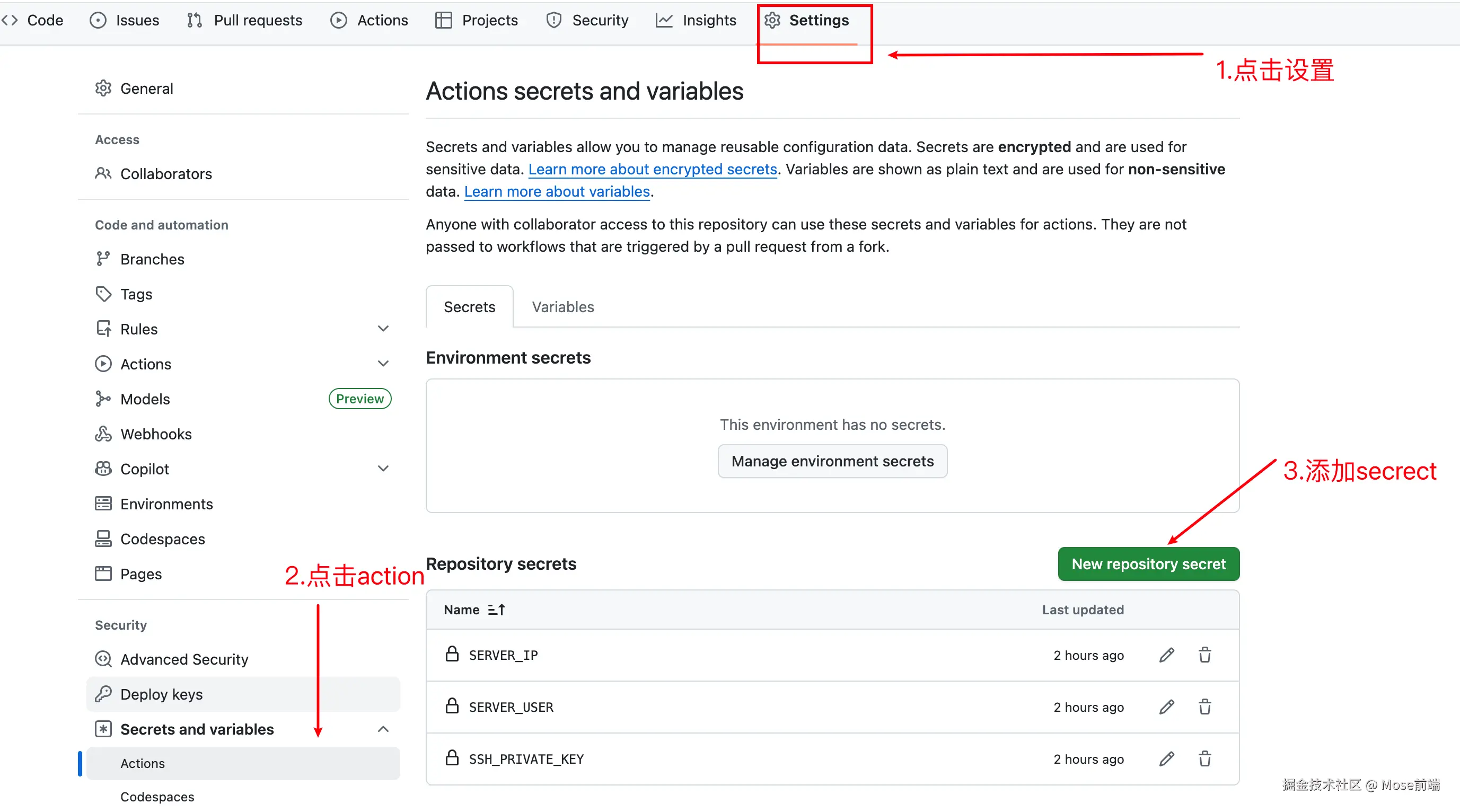Screen dimensions: 1460x812
Task: Delete the SERVER_USER secret with trash icon
Action: coord(1204,707)
